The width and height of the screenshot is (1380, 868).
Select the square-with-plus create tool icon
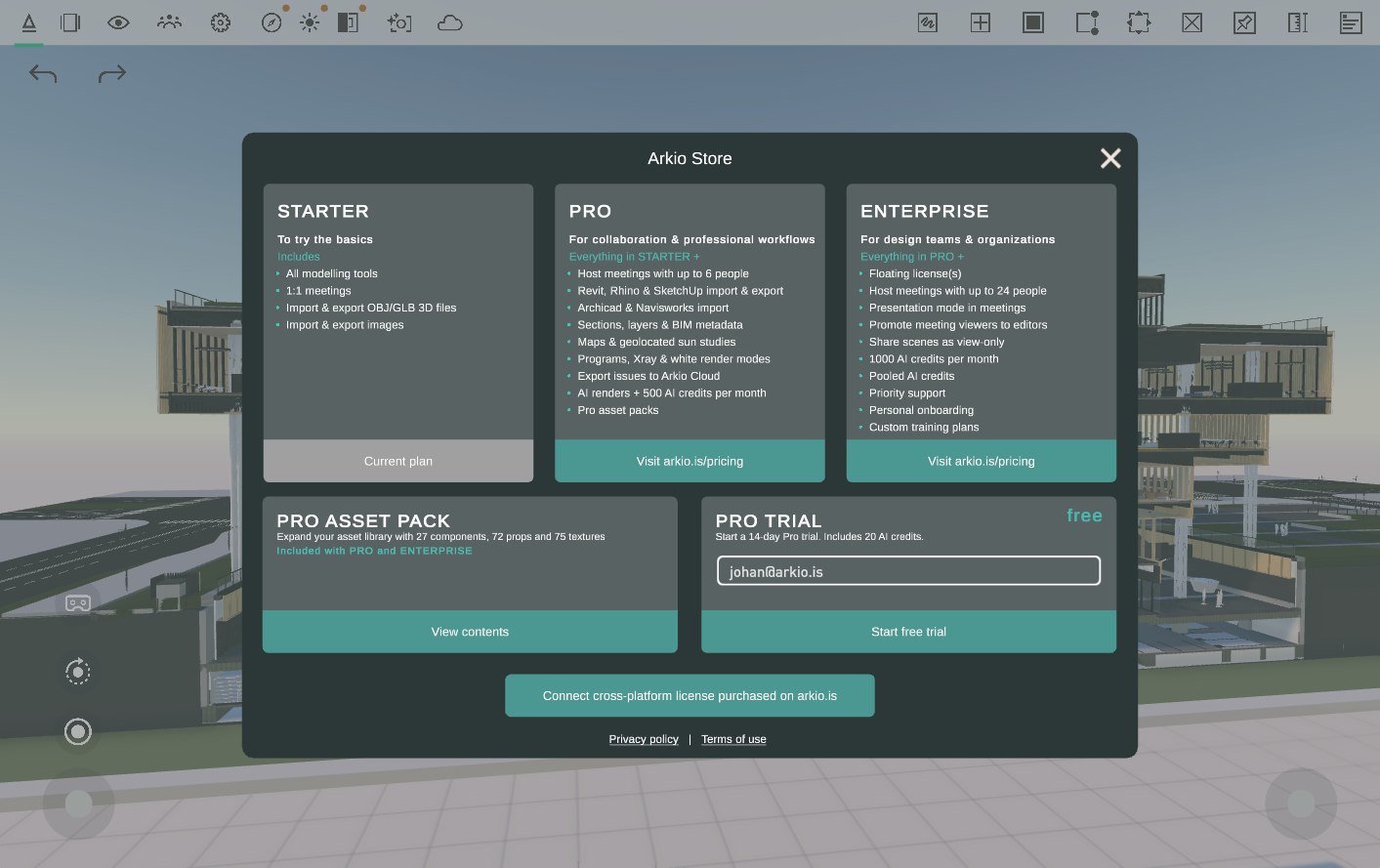click(x=981, y=22)
